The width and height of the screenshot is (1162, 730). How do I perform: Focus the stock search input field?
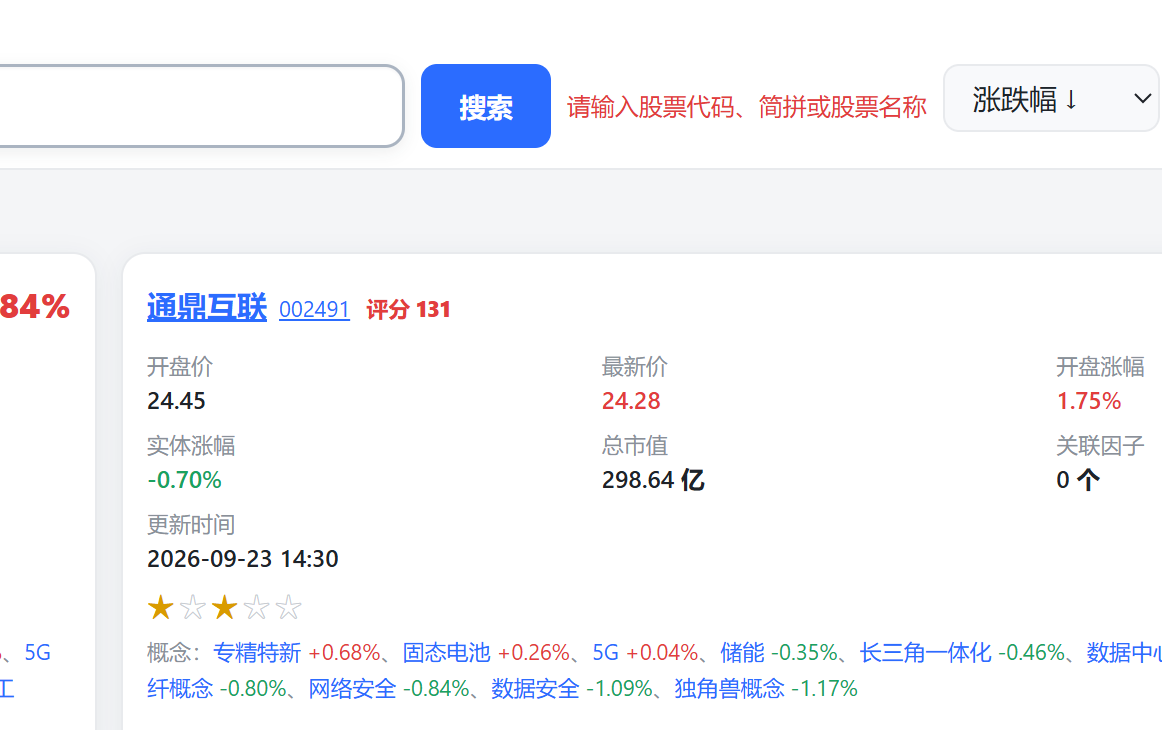tap(202, 106)
